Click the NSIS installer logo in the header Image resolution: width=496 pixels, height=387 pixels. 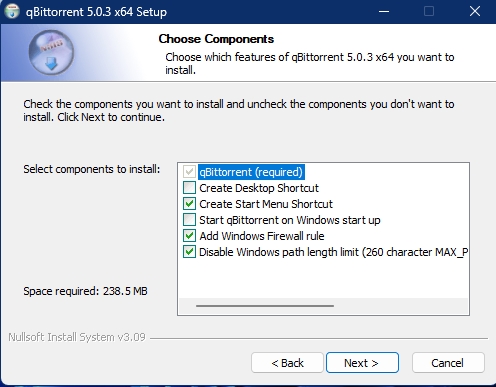click(x=51, y=52)
